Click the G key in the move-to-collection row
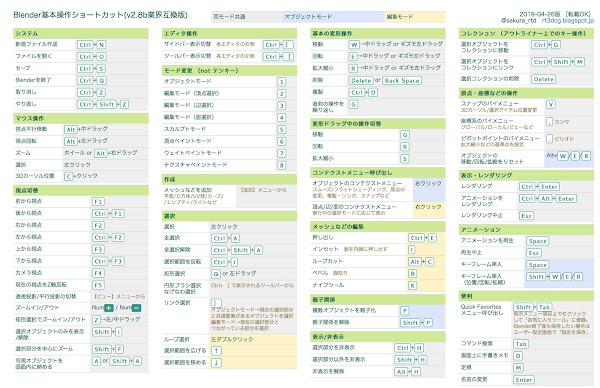The image size is (600, 388). [x=556, y=45]
